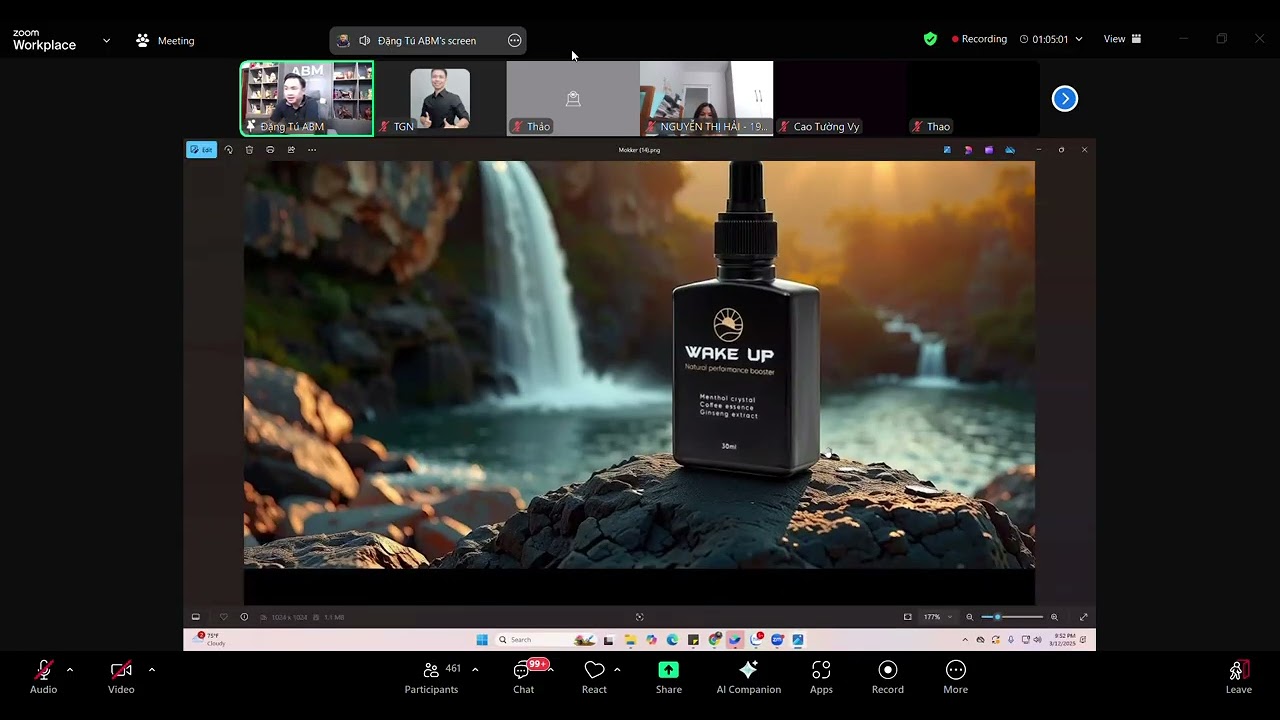
Task: Print the image from Photos toolbar
Action: pos(270,150)
